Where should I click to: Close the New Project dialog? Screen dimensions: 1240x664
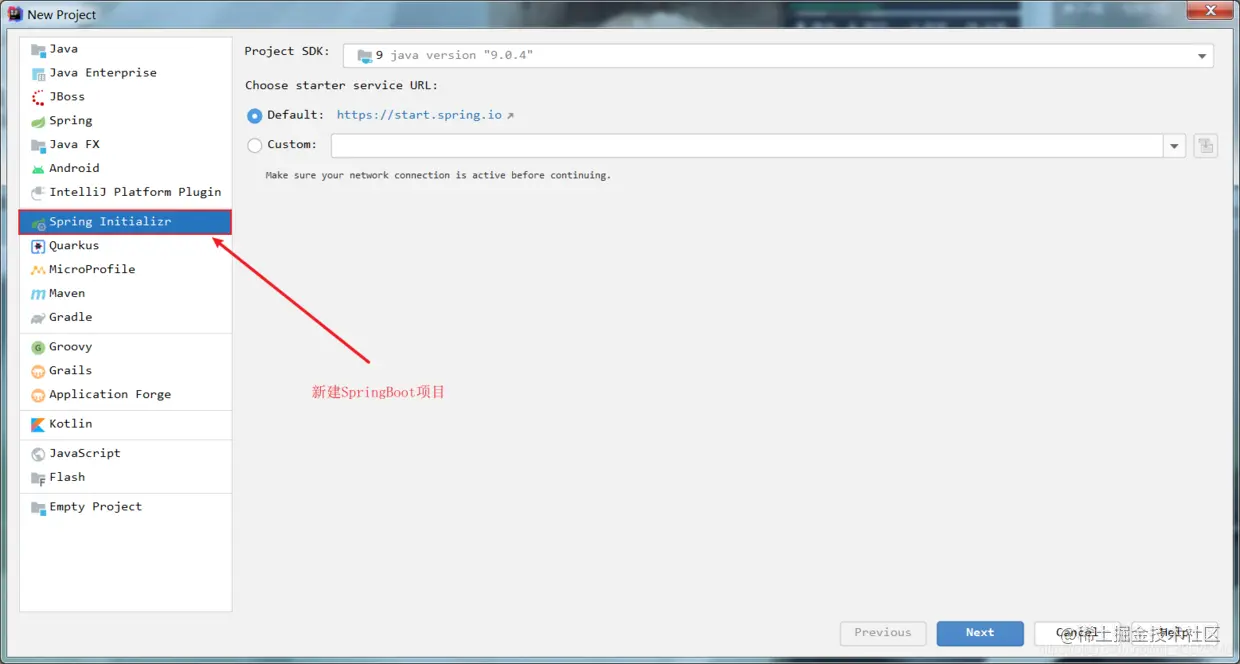[1210, 10]
